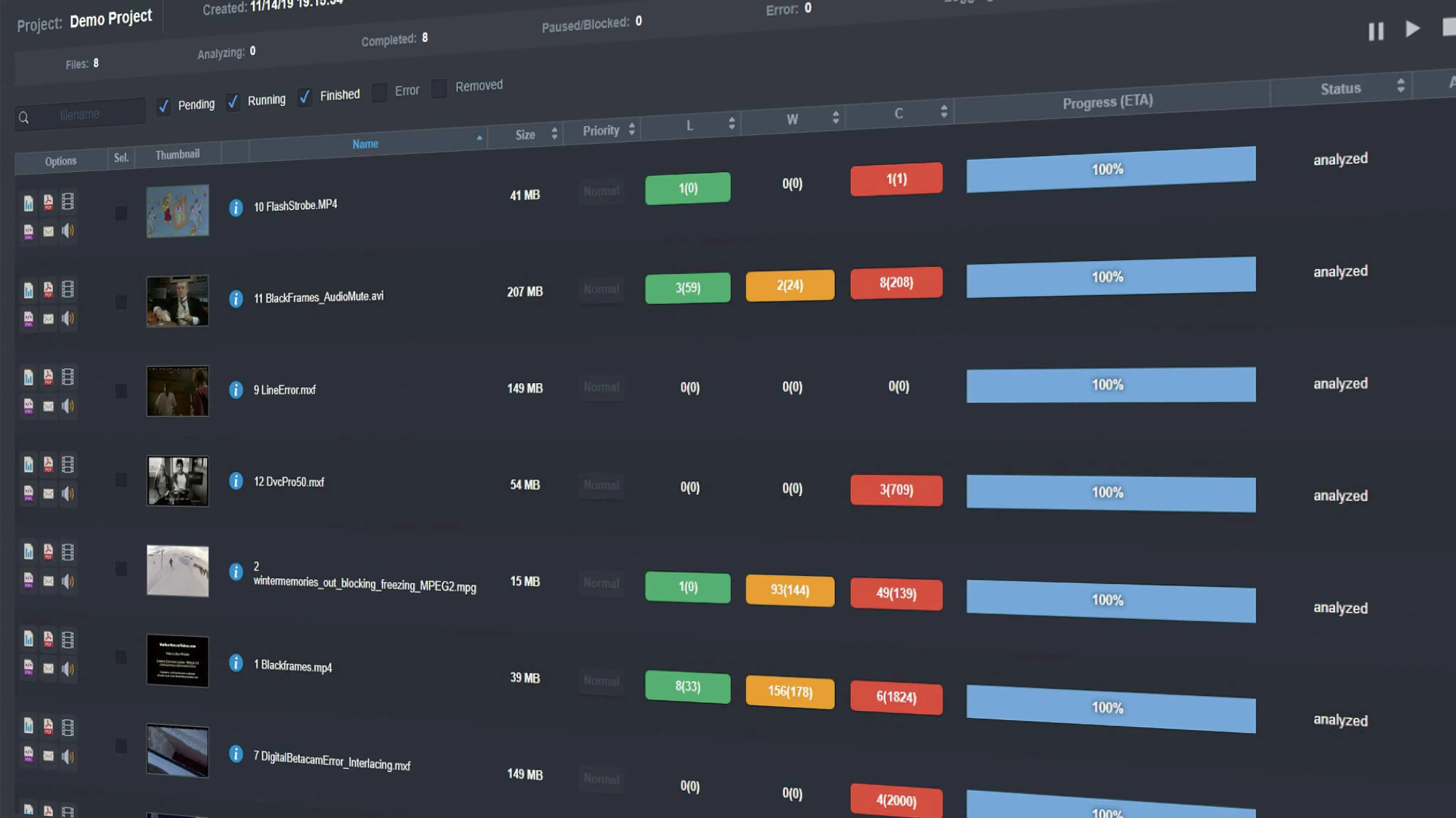
Task: Click red 8(208) critical badge for BlackFrames_AudioMute
Action: point(896,282)
